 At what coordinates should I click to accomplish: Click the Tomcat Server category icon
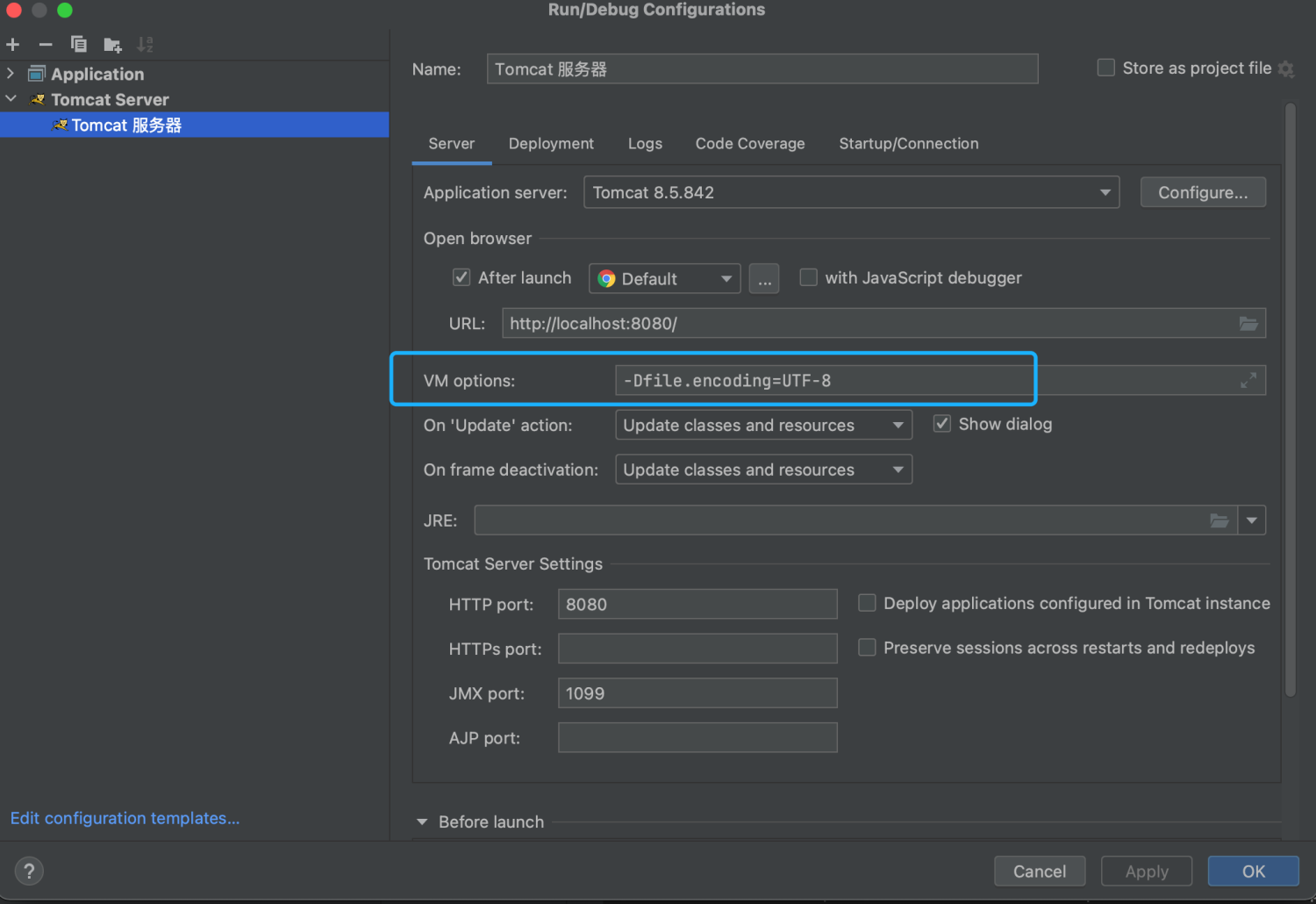pos(38,99)
